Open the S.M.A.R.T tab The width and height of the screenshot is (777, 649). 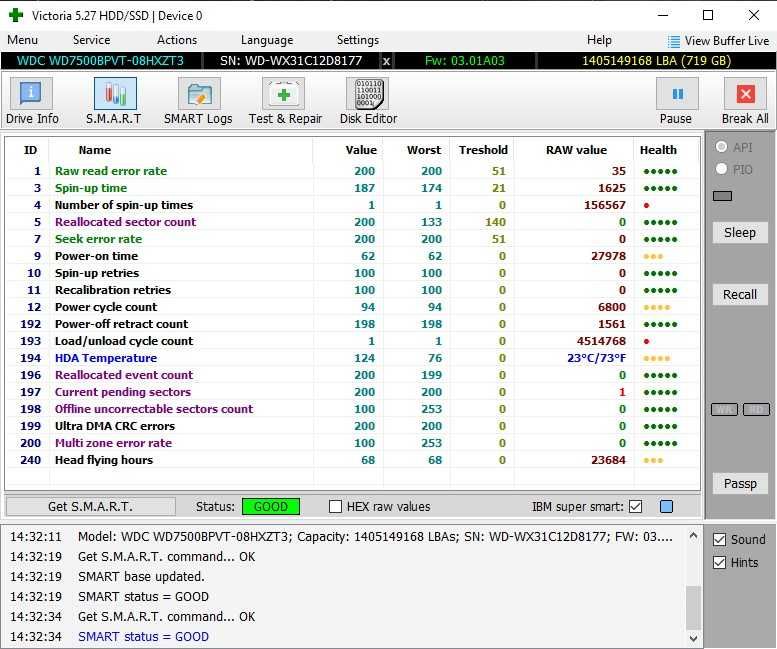(114, 102)
